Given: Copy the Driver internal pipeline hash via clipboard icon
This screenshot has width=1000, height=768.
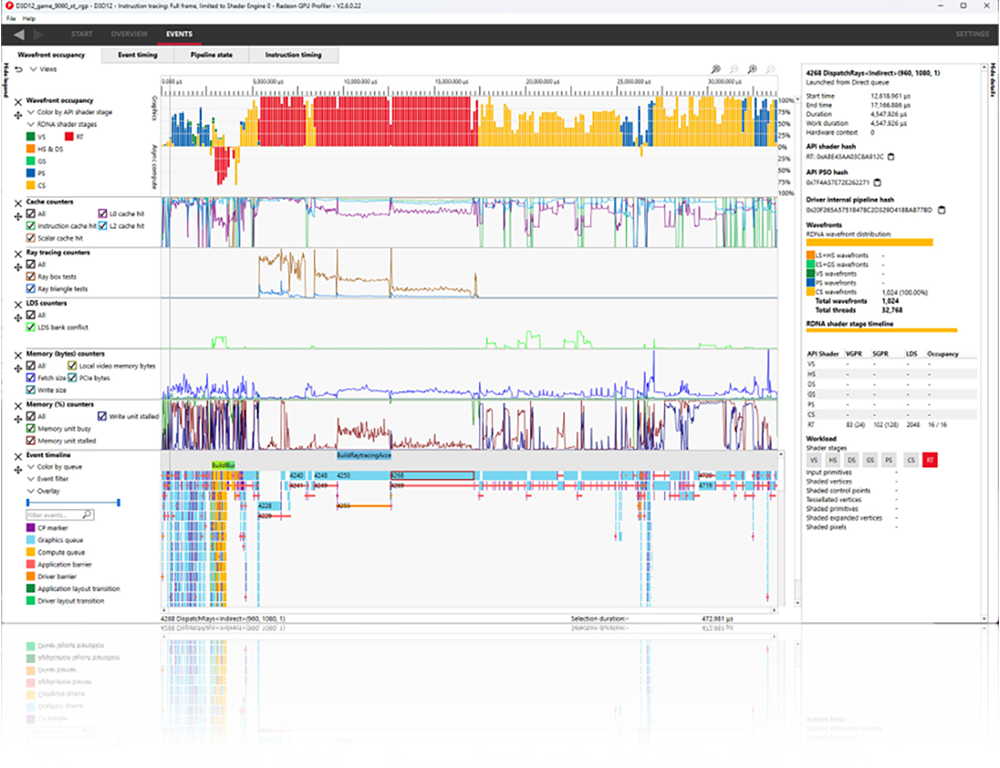Looking at the screenshot, I should [x=940, y=209].
